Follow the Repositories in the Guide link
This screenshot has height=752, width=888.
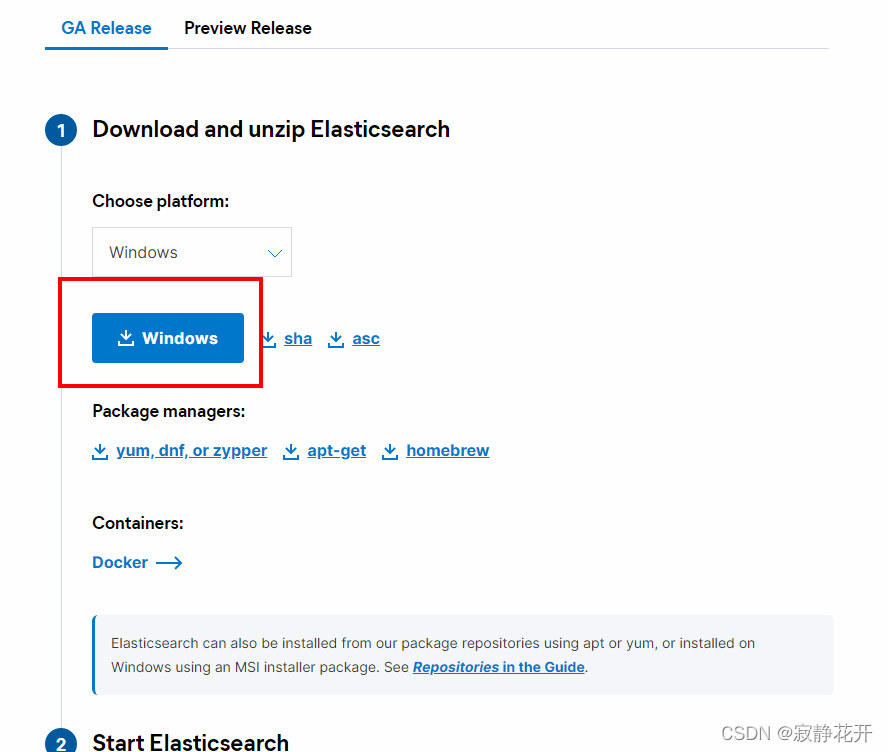click(x=498, y=667)
